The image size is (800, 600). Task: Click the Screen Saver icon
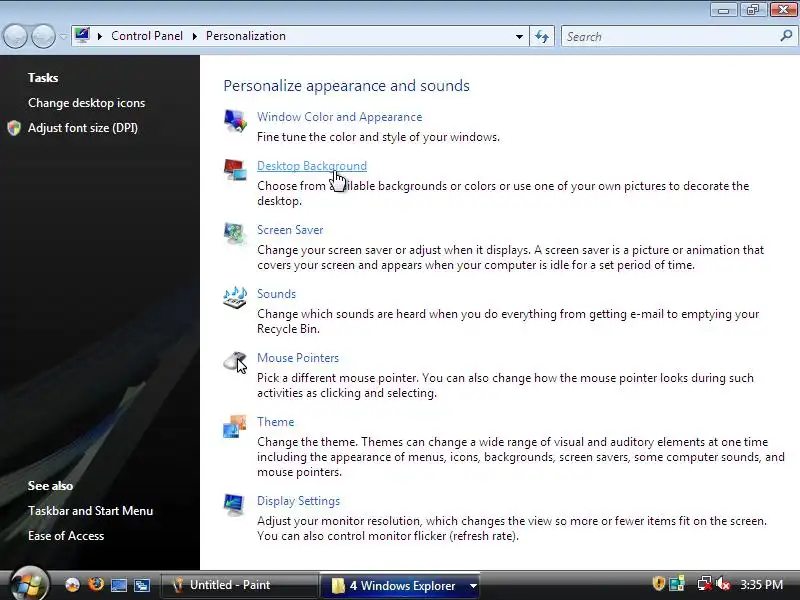(x=235, y=234)
